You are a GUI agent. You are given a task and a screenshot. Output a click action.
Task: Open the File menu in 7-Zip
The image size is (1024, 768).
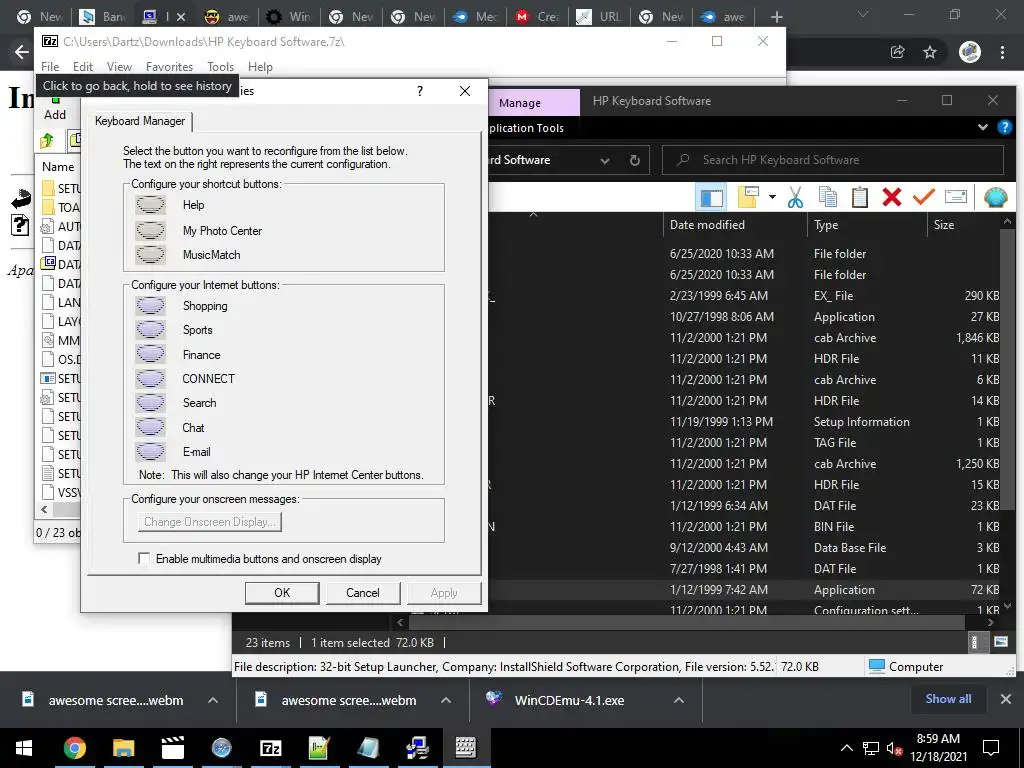point(50,67)
